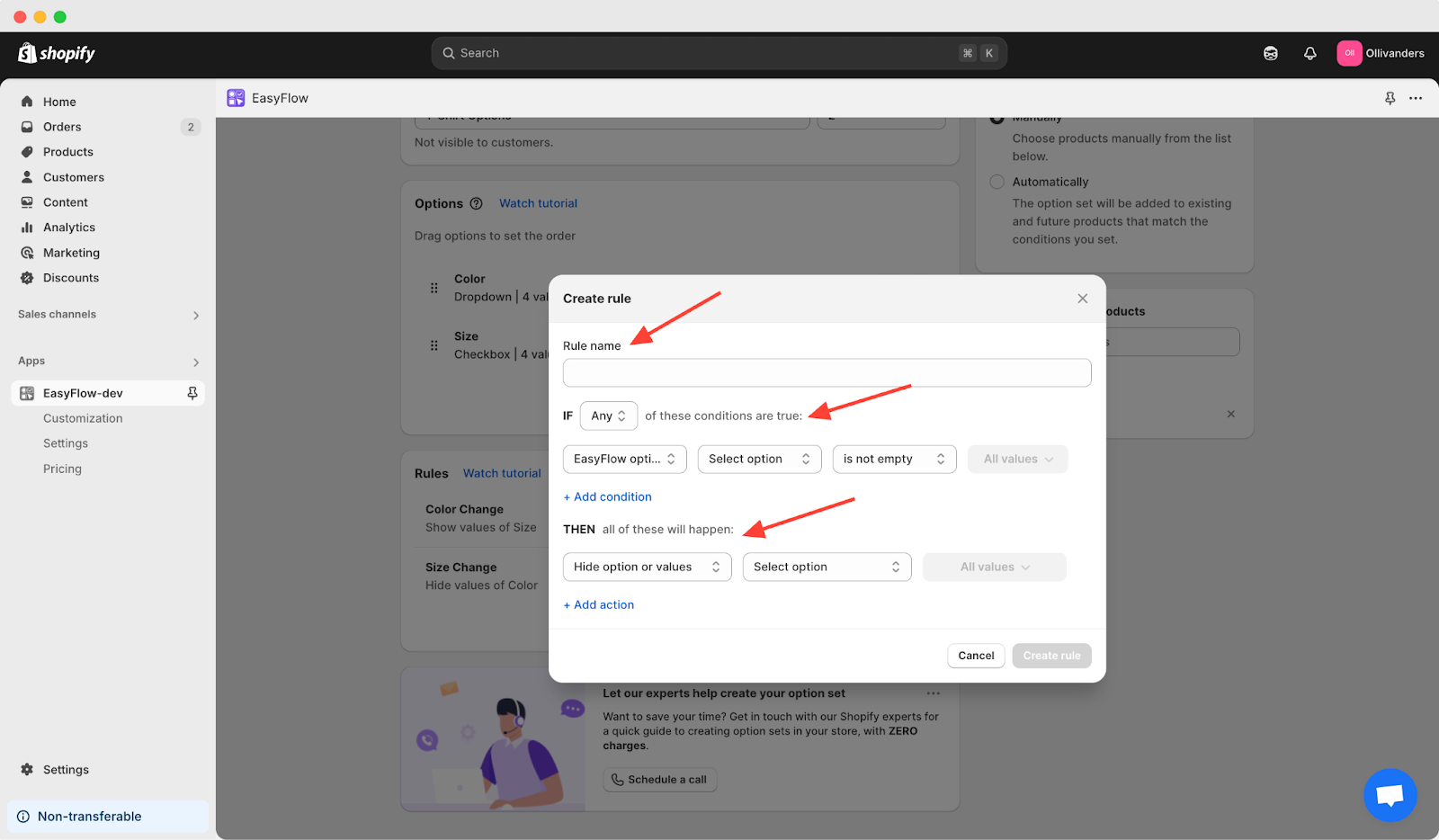
Task: Open the notifications bell icon
Action: (1310, 53)
